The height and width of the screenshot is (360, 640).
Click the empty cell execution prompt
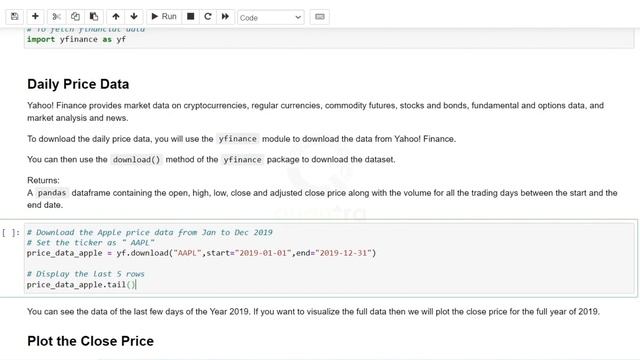11,233
